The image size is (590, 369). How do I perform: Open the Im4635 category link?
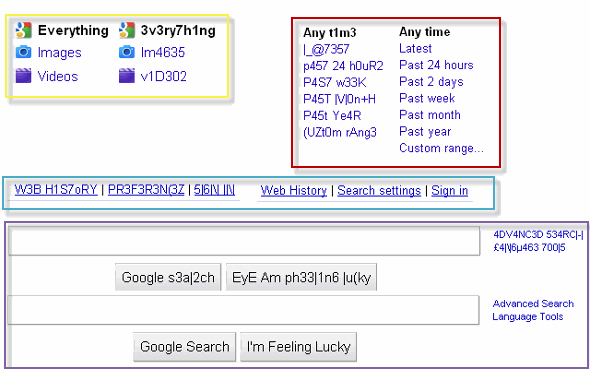tap(163, 52)
